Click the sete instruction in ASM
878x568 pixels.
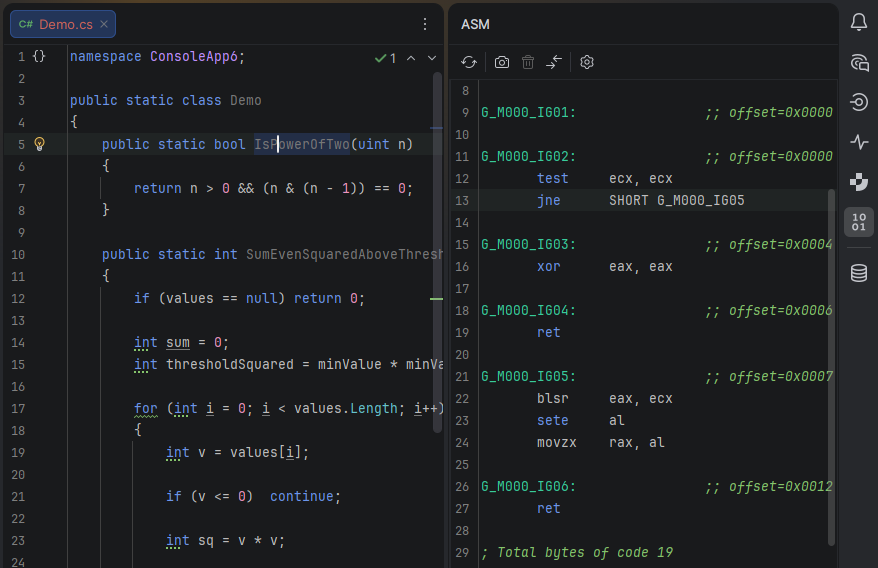(x=553, y=421)
